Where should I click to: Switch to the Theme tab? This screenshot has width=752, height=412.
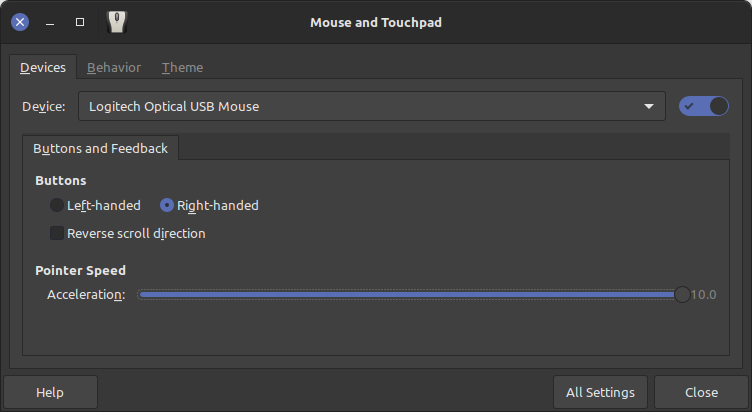click(182, 68)
